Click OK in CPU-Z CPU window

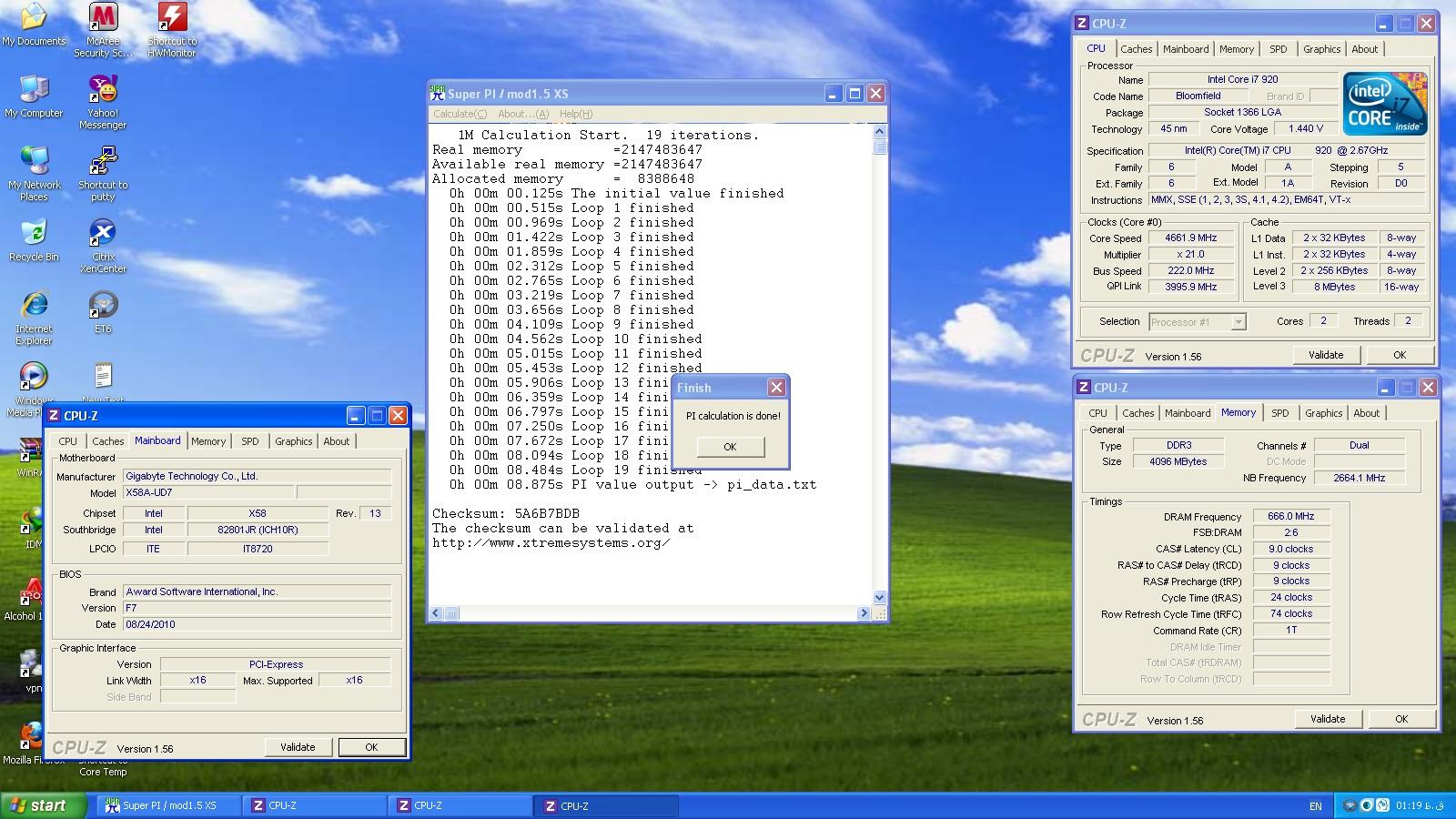(1400, 355)
